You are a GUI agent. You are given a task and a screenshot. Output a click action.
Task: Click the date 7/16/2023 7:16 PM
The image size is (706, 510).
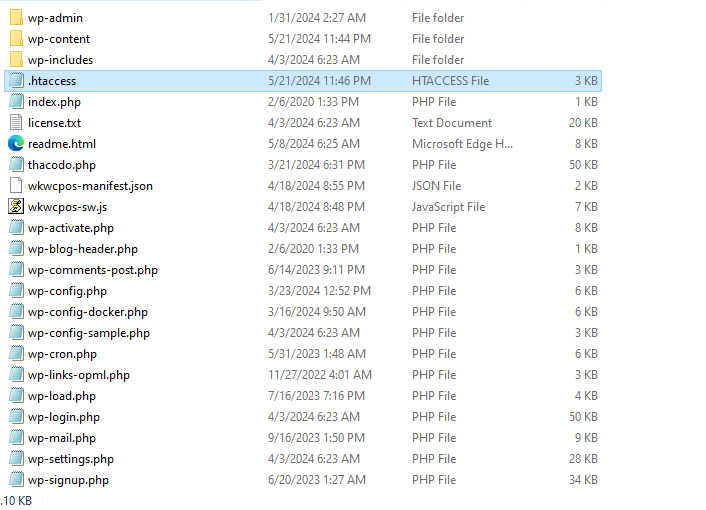[317, 396]
